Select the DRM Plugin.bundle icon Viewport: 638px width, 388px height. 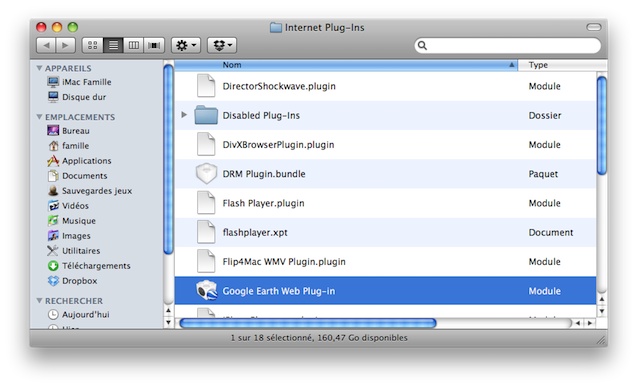coord(206,174)
